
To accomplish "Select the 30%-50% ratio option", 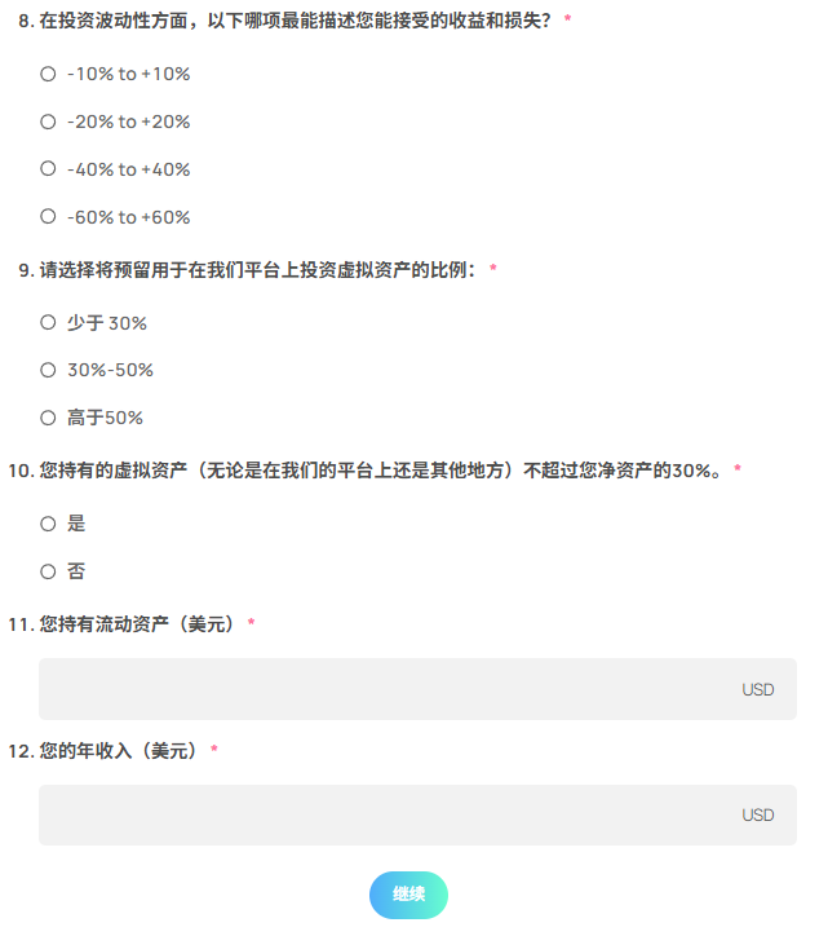I will click(48, 370).
